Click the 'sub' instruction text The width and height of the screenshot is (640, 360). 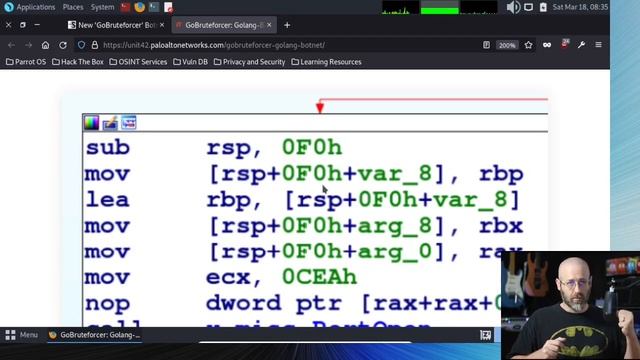pyautogui.click(x=107, y=147)
